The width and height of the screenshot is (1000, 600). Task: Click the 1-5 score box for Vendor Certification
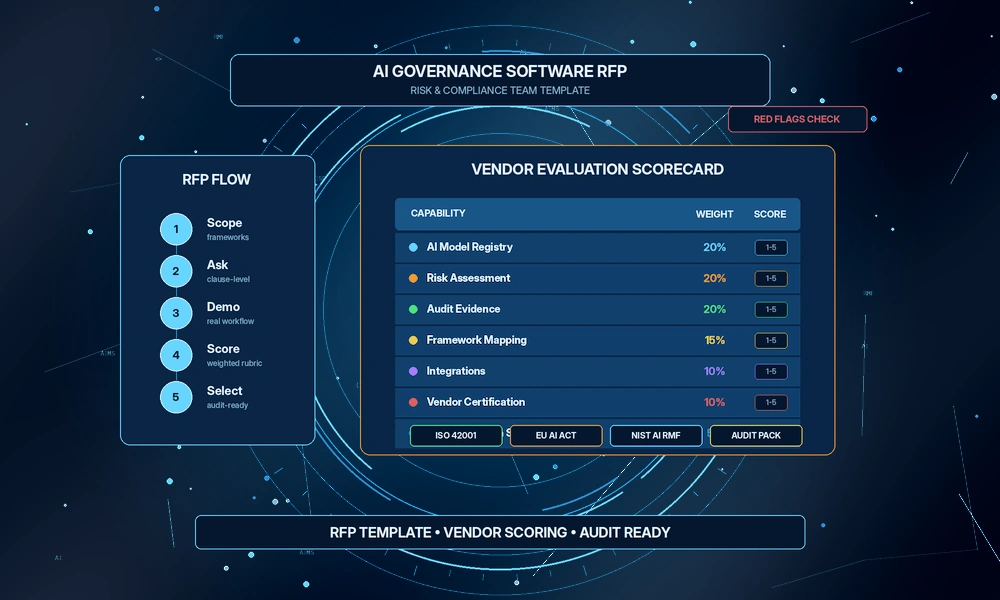pos(771,402)
